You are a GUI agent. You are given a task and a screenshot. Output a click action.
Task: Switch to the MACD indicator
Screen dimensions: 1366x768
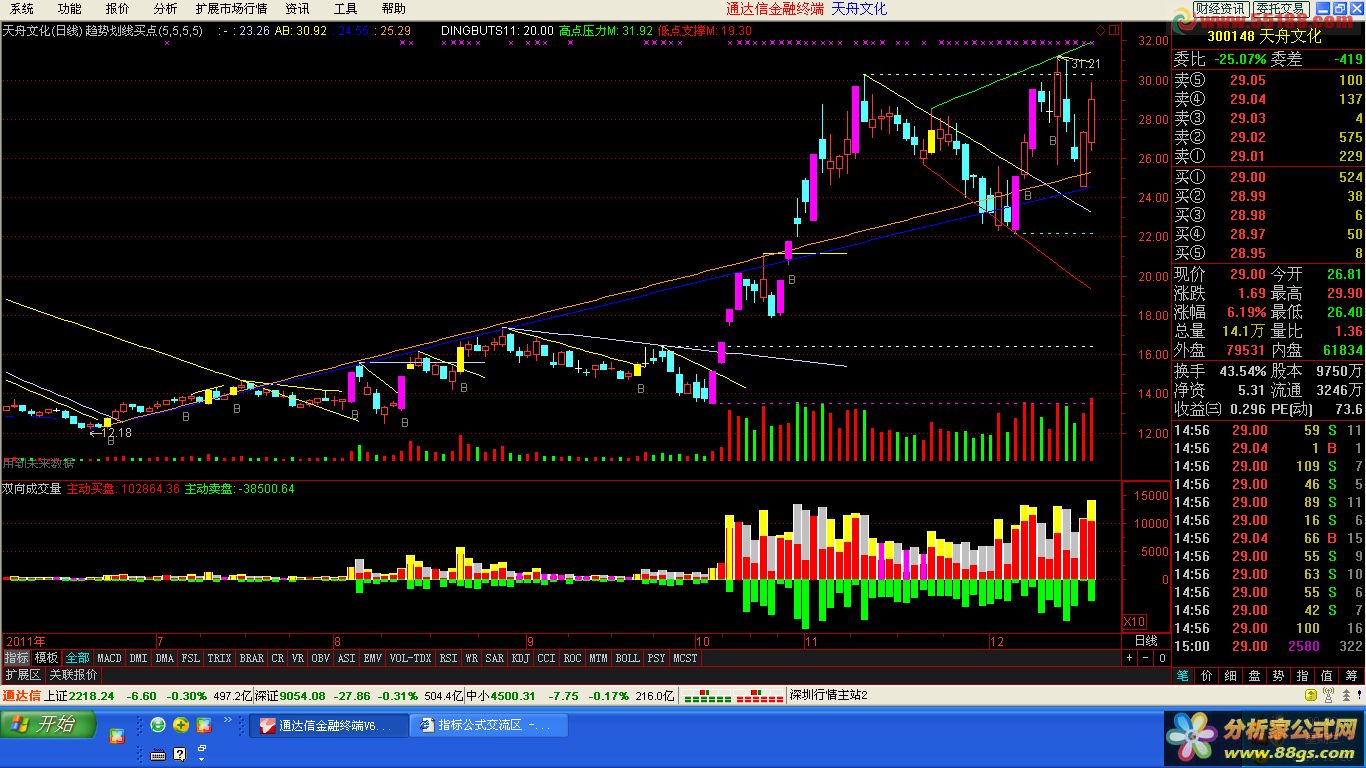click(x=109, y=658)
